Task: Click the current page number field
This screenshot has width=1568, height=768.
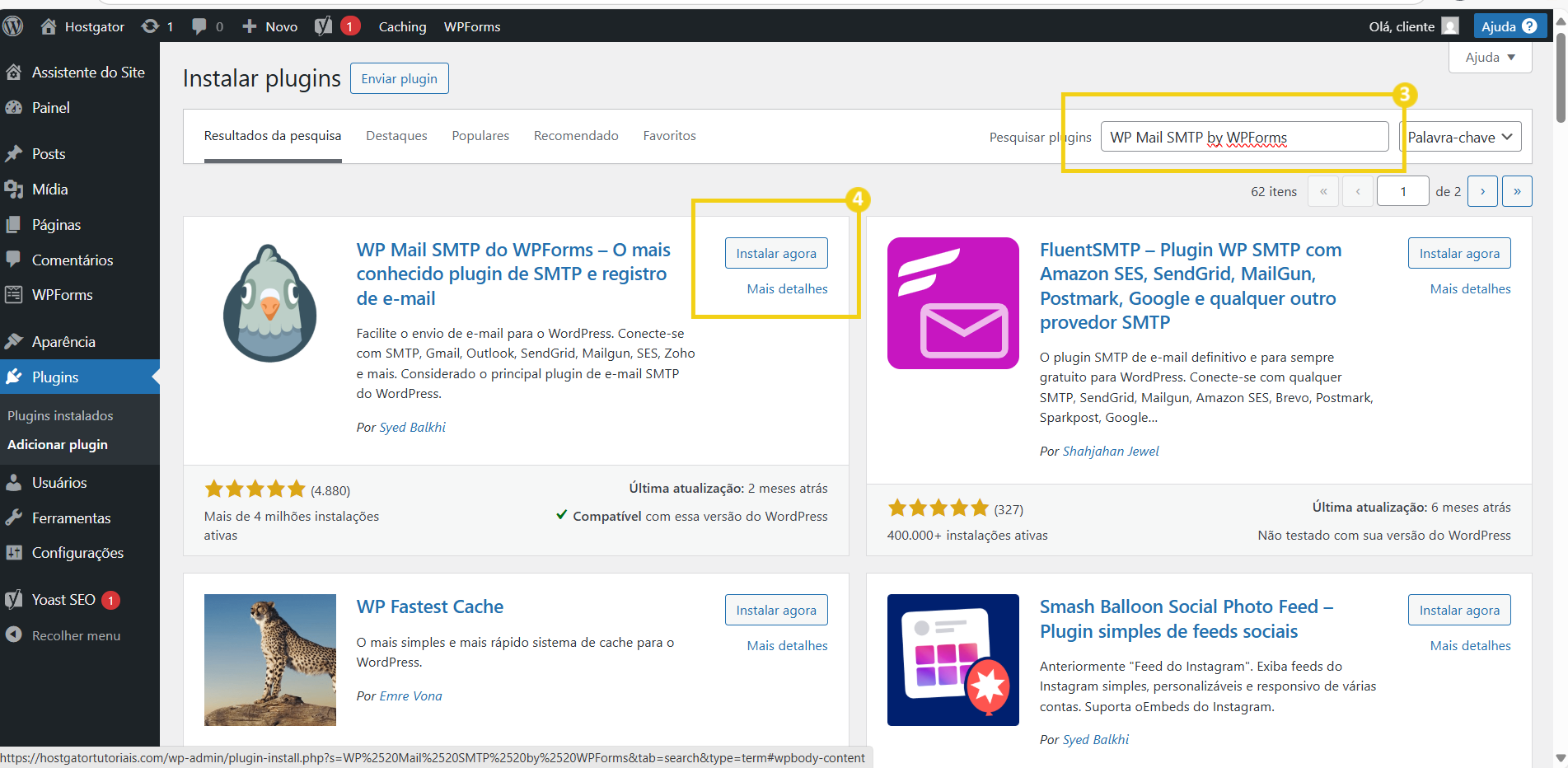Action: click(1402, 191)
